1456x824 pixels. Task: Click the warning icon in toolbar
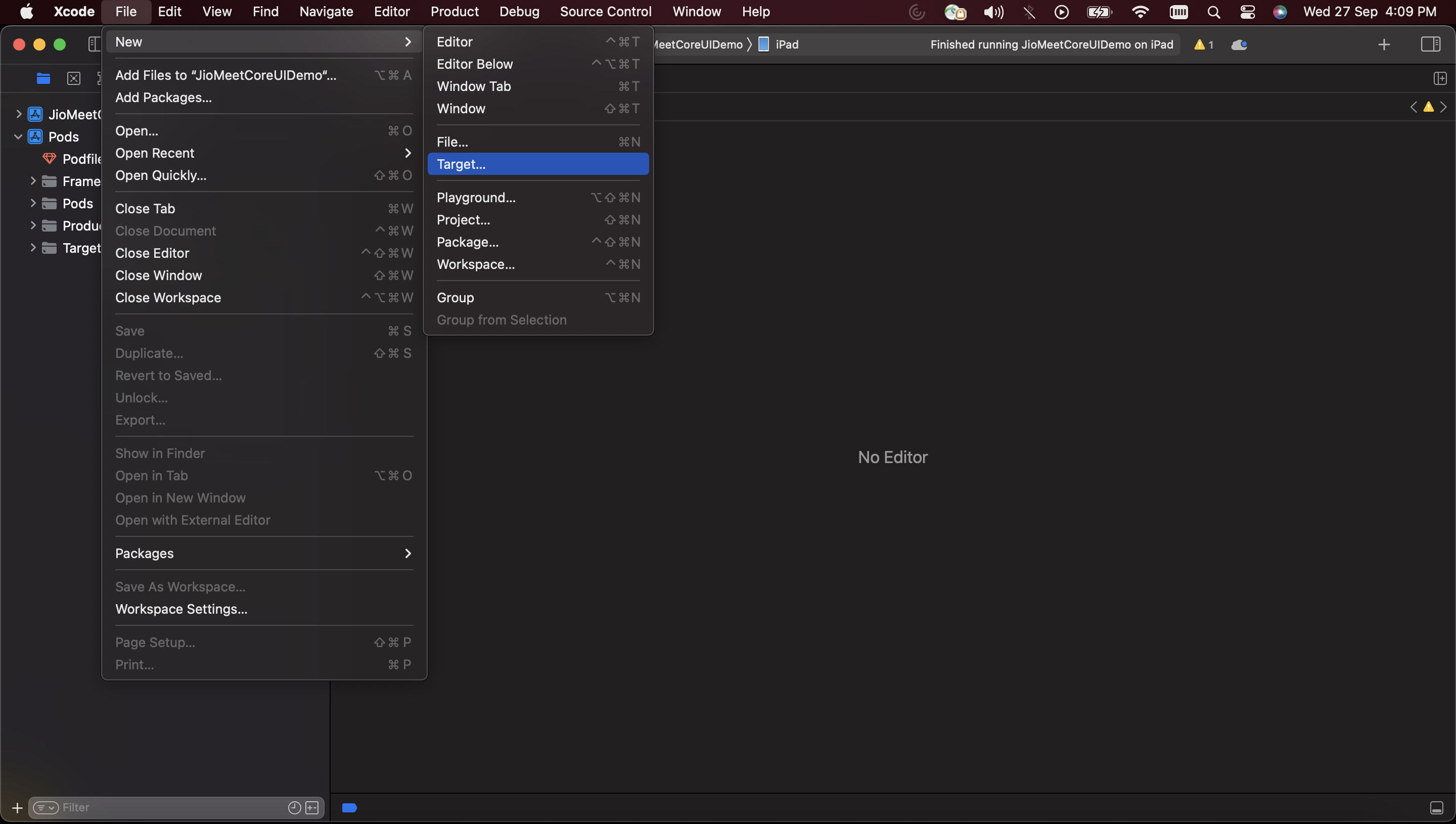pos(1198,45)
